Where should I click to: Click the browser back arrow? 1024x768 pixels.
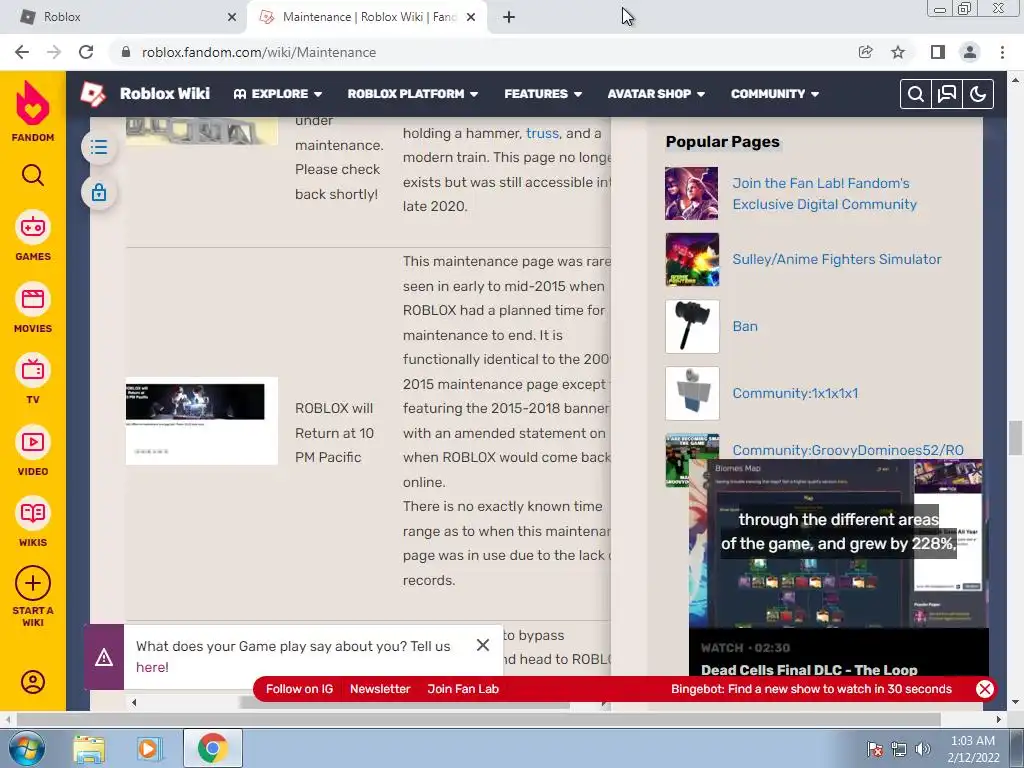pos(22,52)
